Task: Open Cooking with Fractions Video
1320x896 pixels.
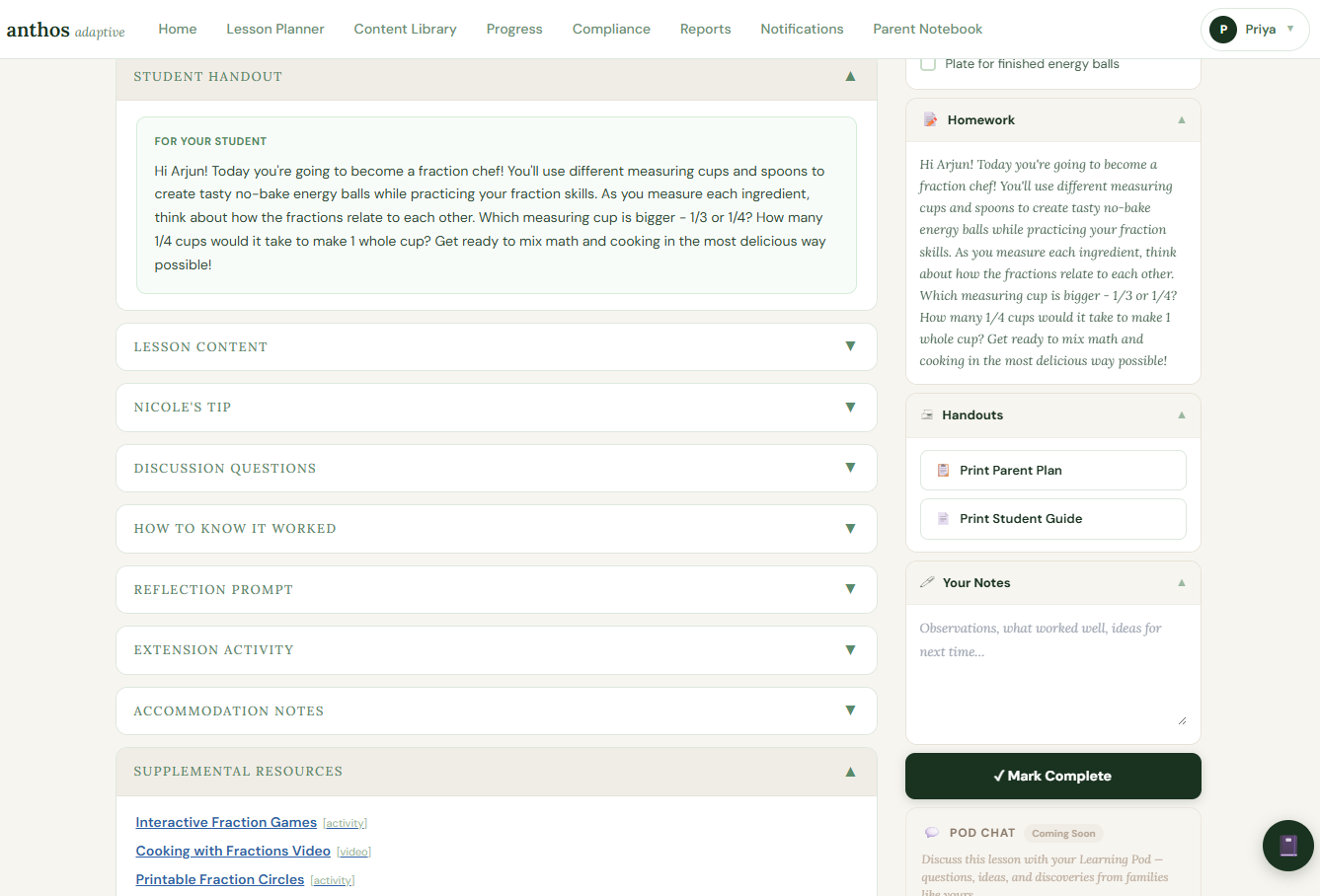Action: pyautogui.click(x=232, y=851)
